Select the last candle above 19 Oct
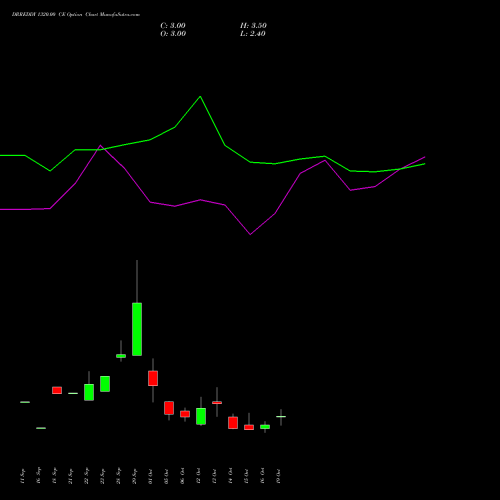The image size is (500, 500). [x=281, y=417]
